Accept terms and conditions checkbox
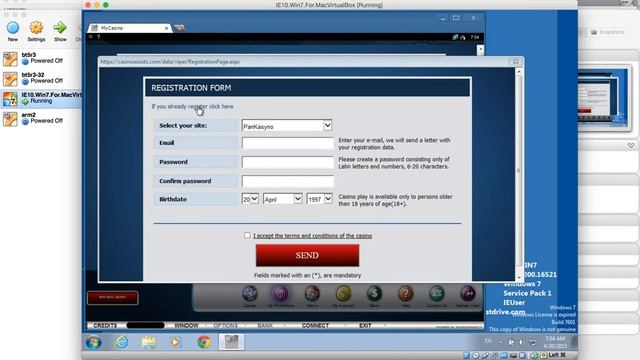640x360 pixels. coord(247,236)
